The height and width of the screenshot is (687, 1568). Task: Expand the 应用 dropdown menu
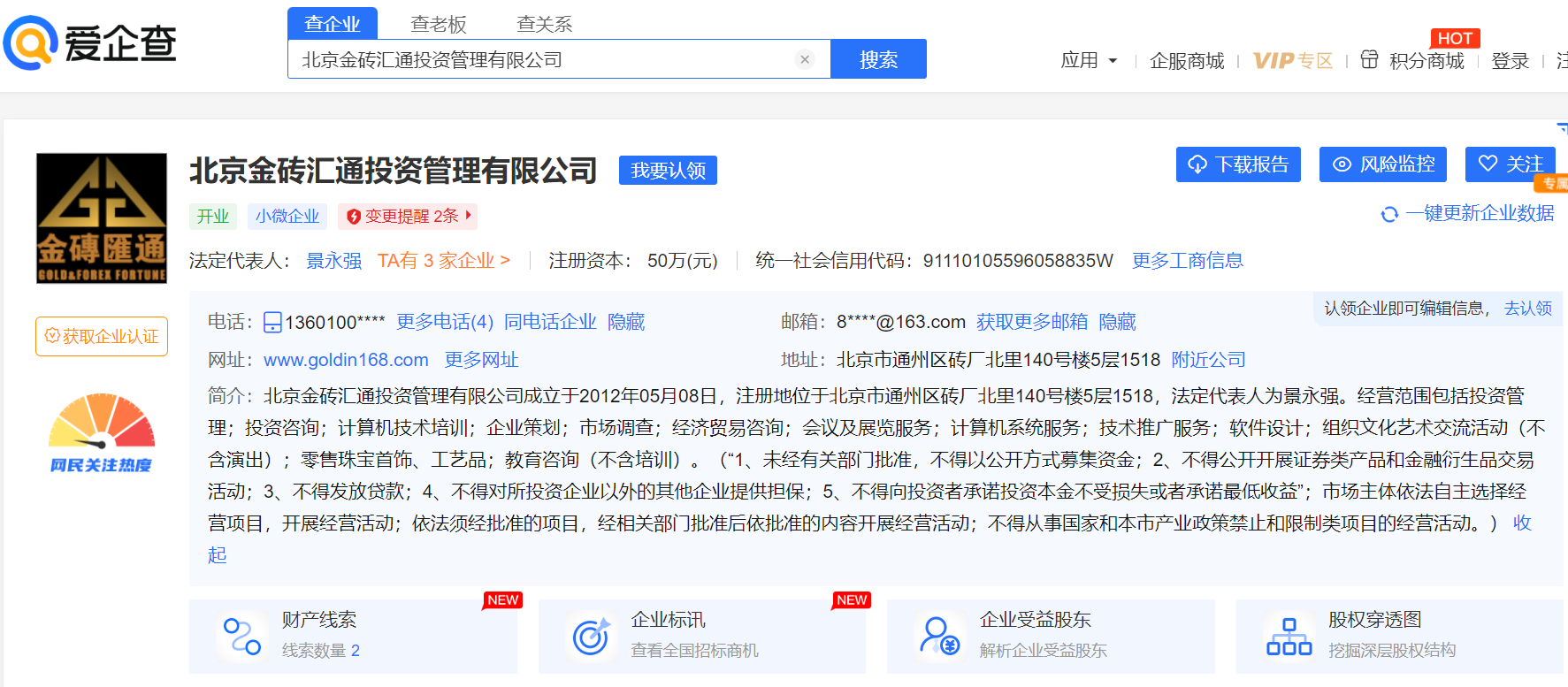pos(1089,60)
